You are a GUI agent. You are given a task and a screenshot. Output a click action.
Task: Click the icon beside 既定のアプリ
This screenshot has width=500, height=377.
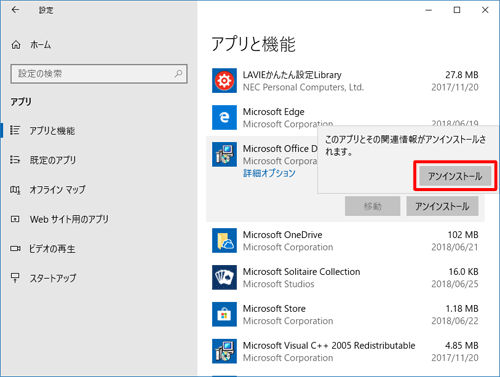point(15,160)
